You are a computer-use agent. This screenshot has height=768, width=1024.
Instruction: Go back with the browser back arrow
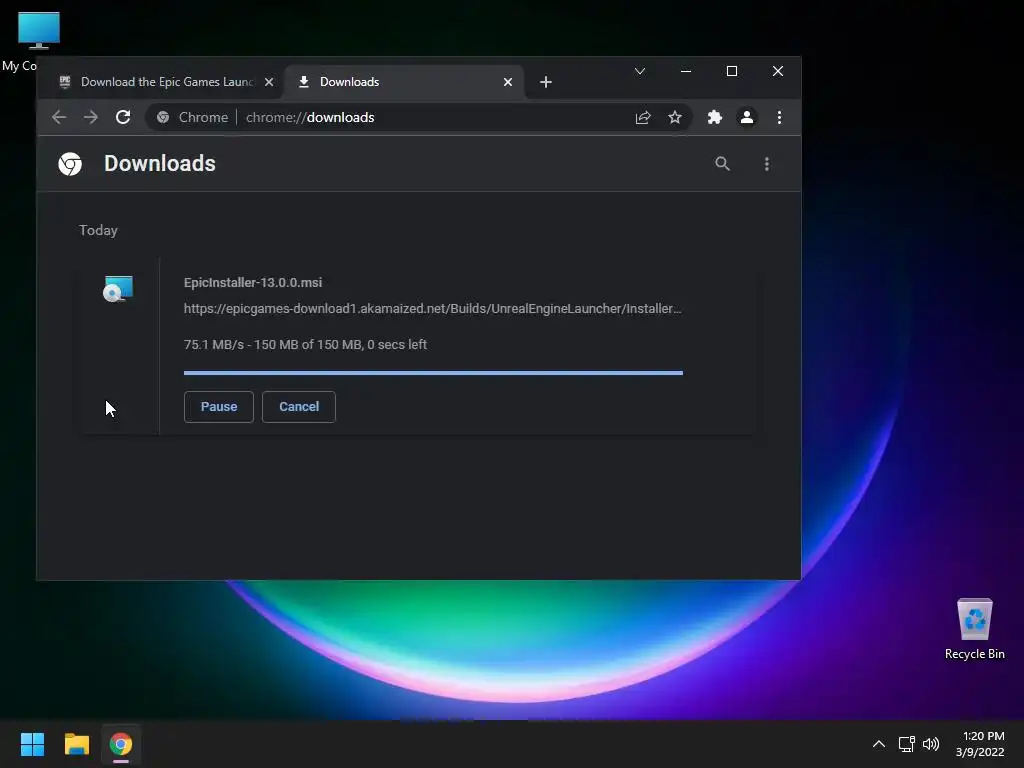point(59,118)
